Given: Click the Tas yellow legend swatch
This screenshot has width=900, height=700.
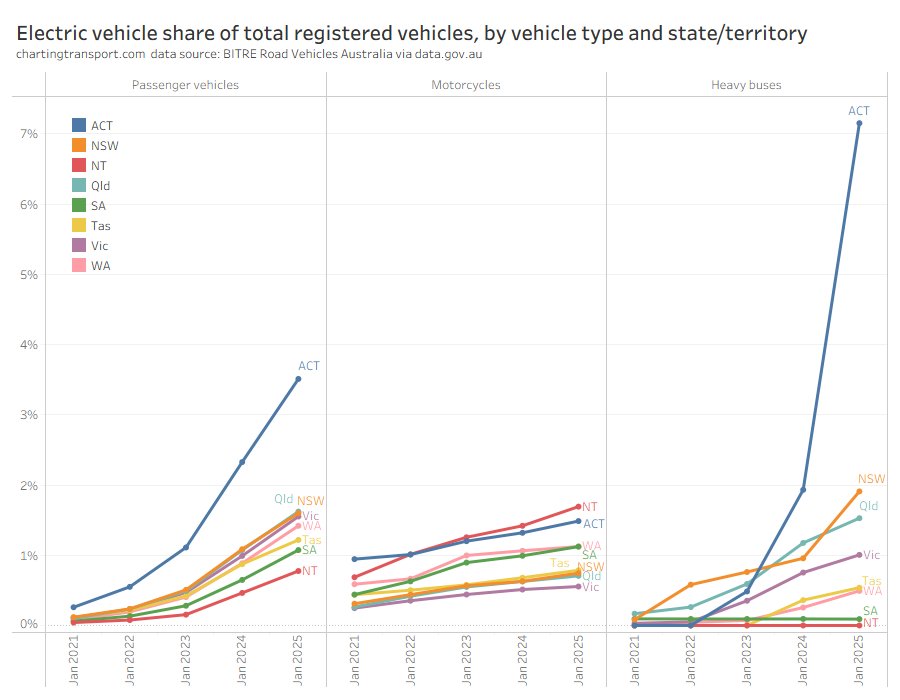Looking at the screenshot, I should point(78,225).
